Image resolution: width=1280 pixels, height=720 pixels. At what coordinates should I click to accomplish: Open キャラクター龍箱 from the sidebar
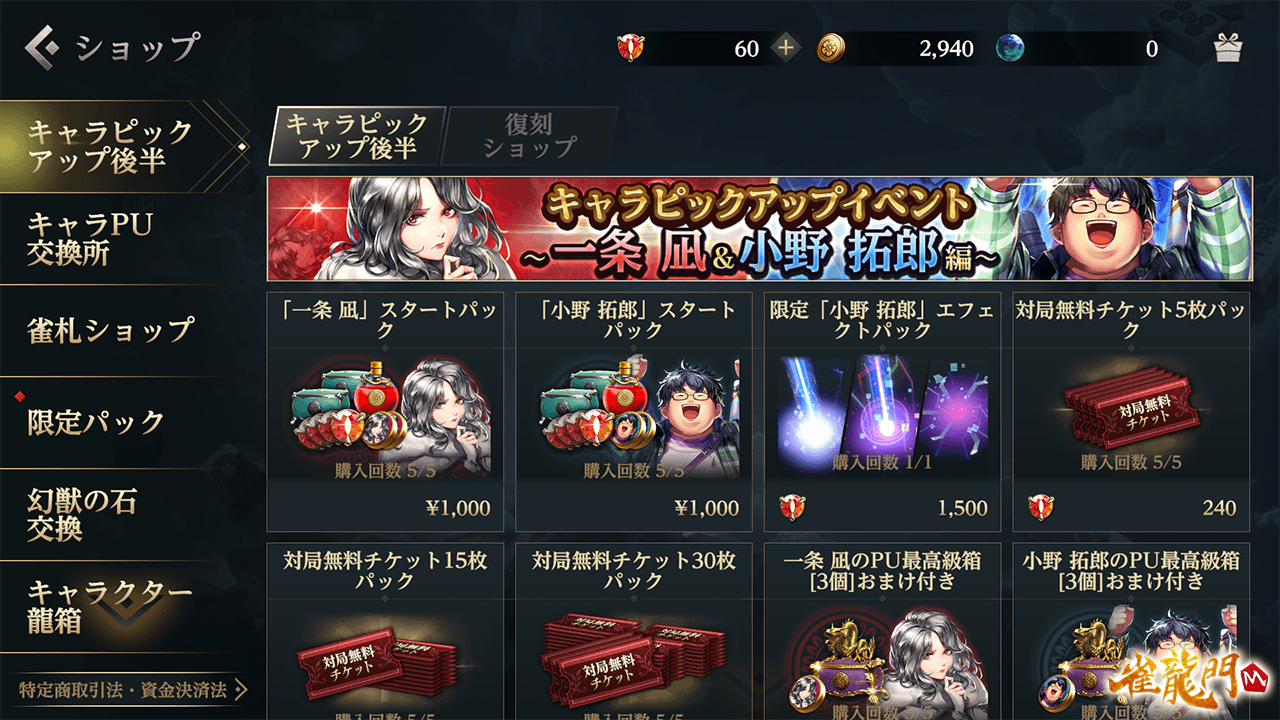click(x=110, y=606)
